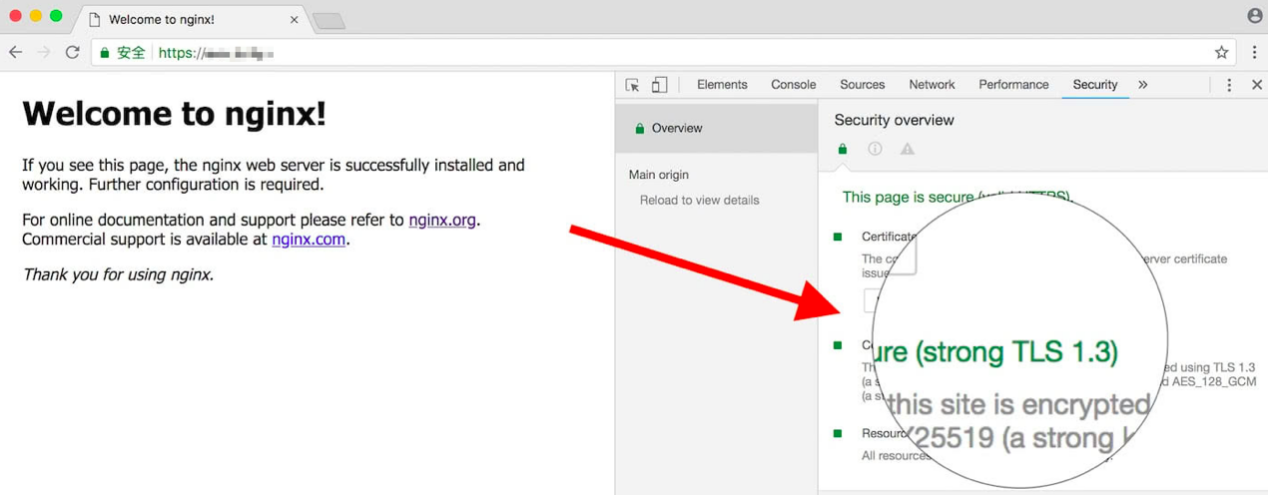Image resolution: width=1268 pixels, height=495 pixels.
Task: Close the 'Welcome to nginx!' tab
Action: coord(293,20)
